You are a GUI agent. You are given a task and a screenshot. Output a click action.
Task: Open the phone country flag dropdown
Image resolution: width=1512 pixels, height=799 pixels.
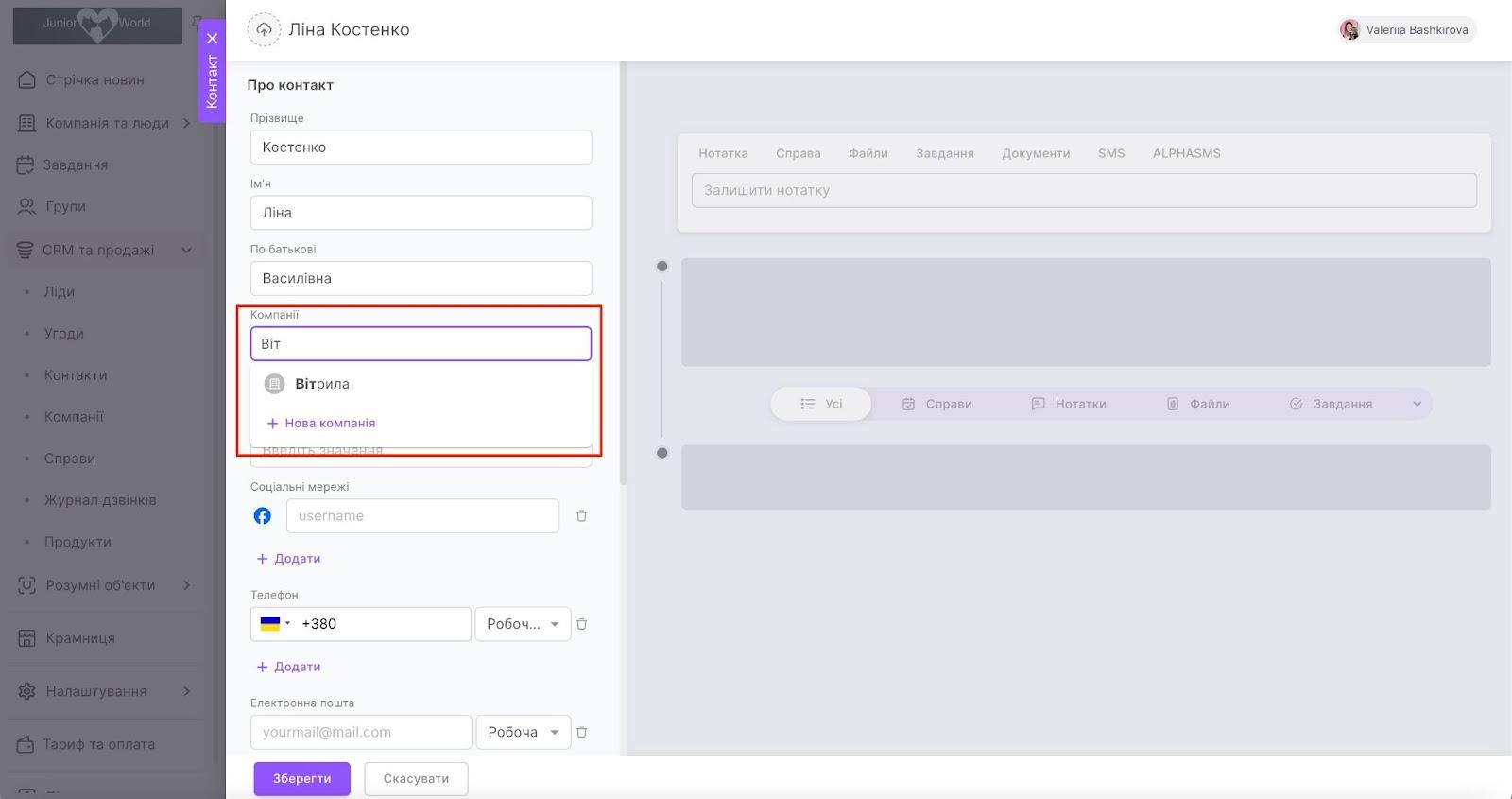click(274, 624)
